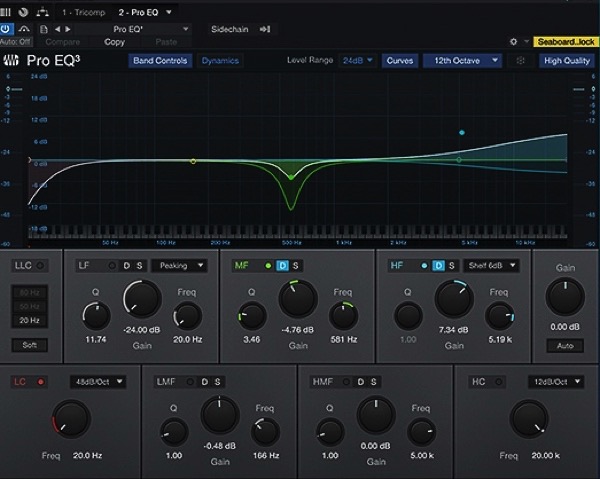Toggle High Quality mode

click(566, 60)
